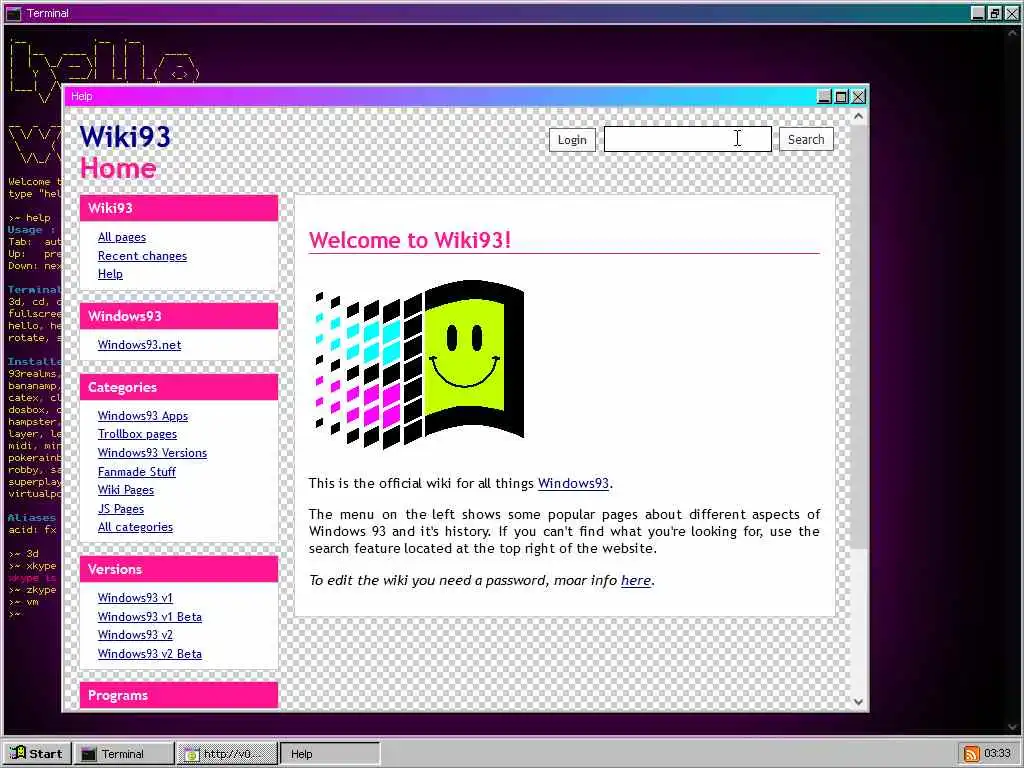Restore the Terminal window size

click(x=995, y=13)
